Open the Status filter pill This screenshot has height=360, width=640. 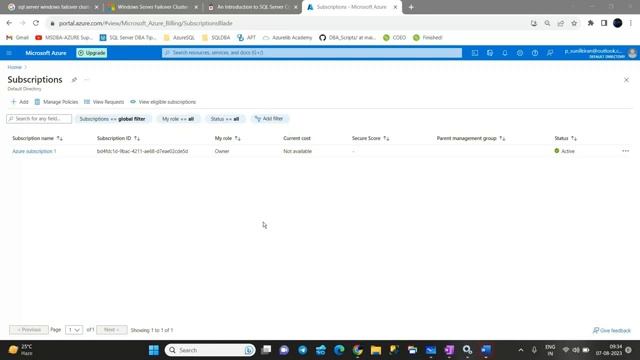(224, 119)
